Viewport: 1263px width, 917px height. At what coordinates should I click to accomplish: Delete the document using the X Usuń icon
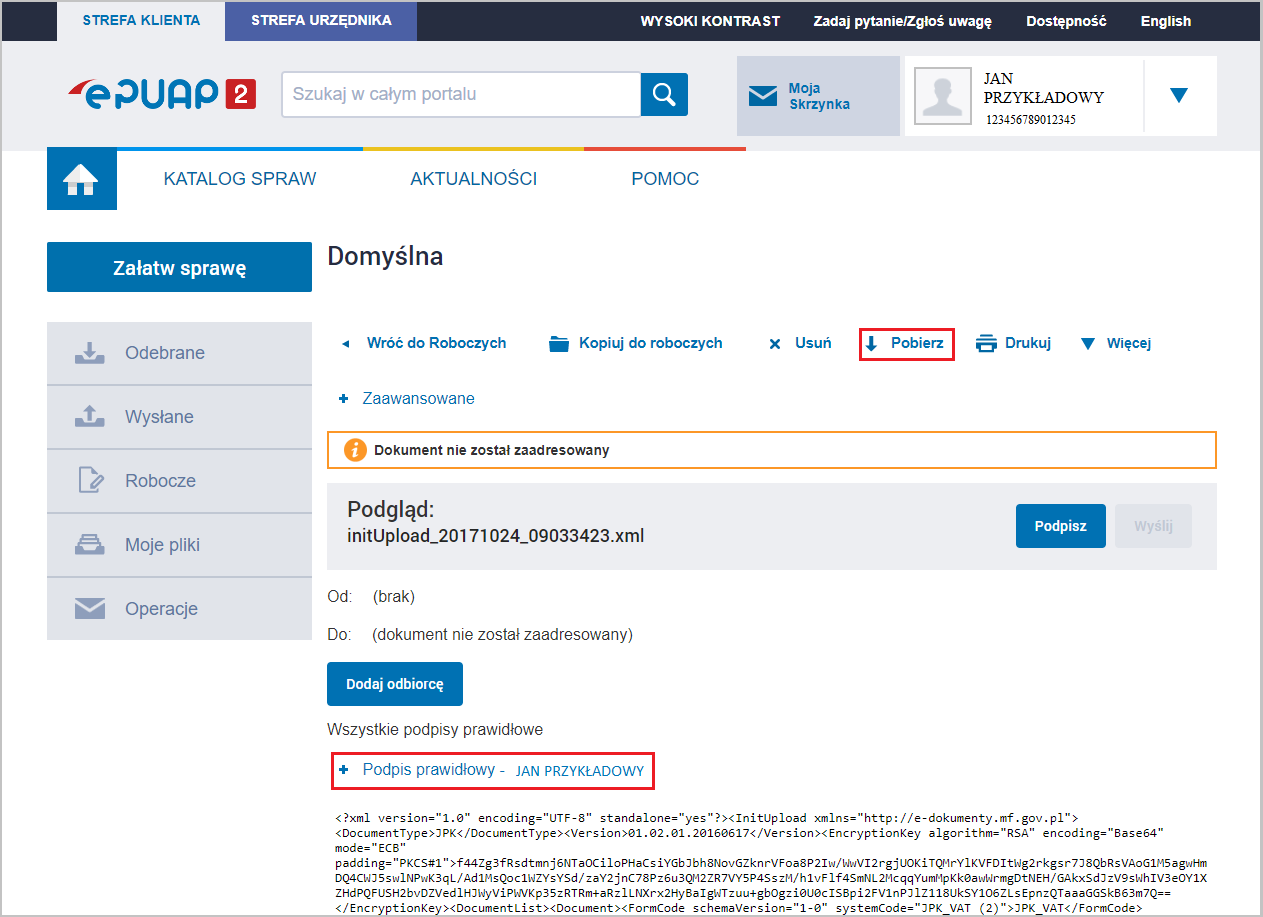[775, 343]
